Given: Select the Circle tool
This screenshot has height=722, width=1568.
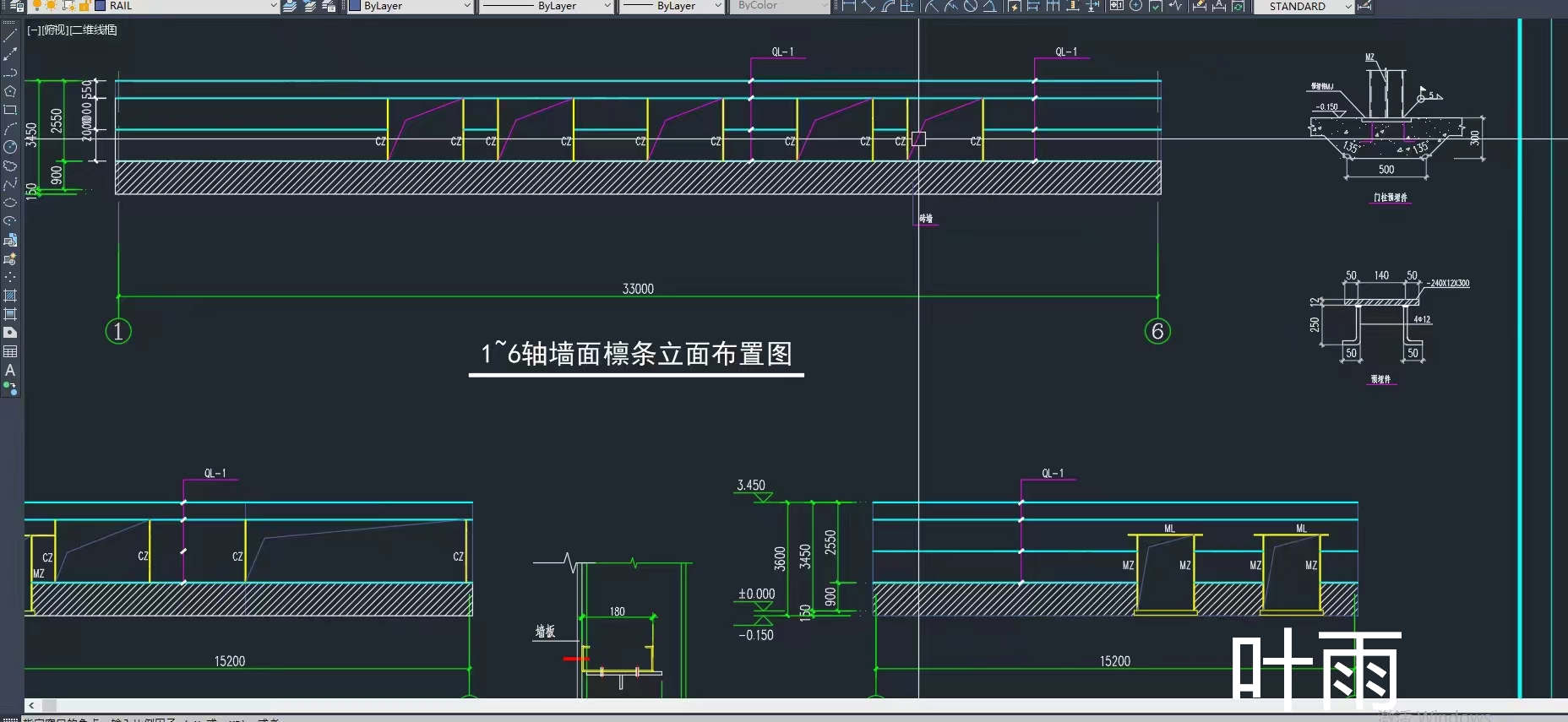Looking at the screenshot, I should (x=10, y=147).
